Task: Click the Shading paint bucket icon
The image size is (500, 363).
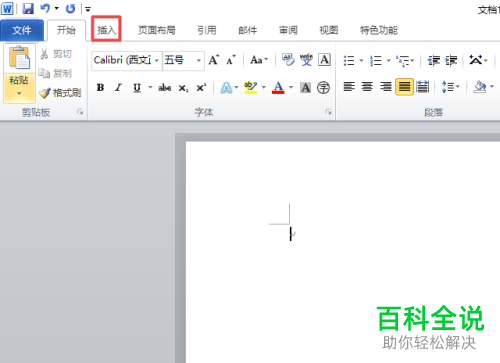Action: 480,87
